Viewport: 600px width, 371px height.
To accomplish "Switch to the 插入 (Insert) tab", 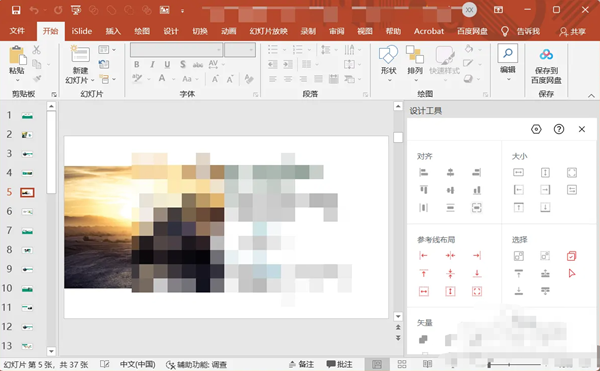I will [x=113, y=31].
